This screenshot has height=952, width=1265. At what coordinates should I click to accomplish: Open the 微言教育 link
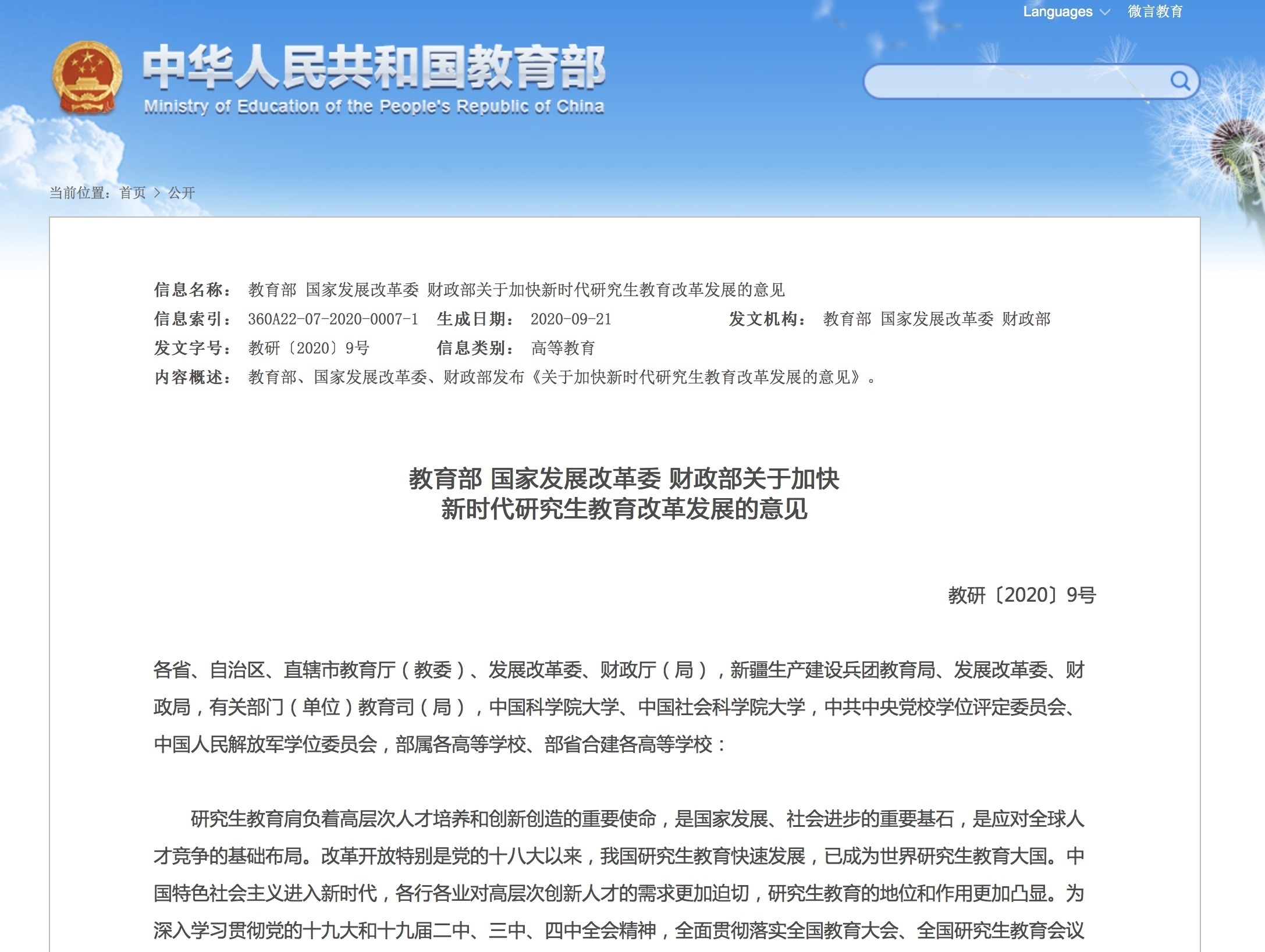[x=1154, y=12]
